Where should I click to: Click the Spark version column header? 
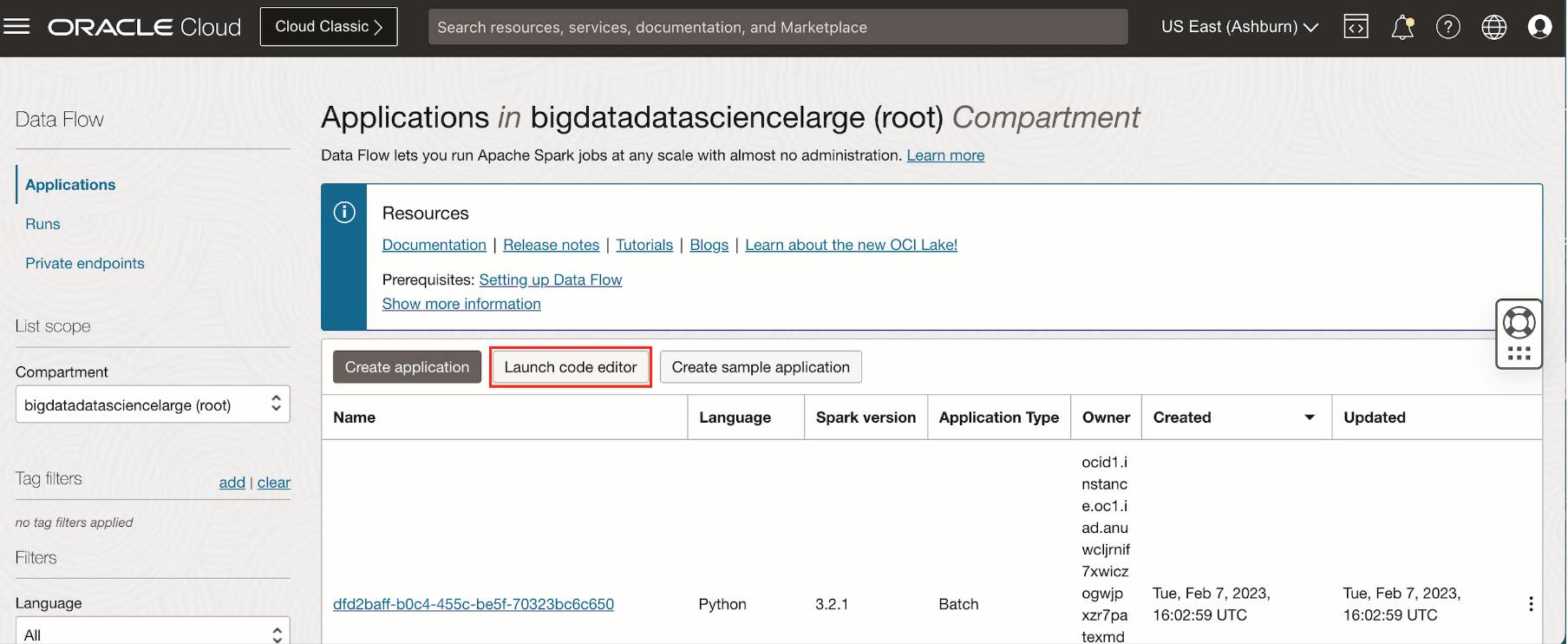point(866,417)
